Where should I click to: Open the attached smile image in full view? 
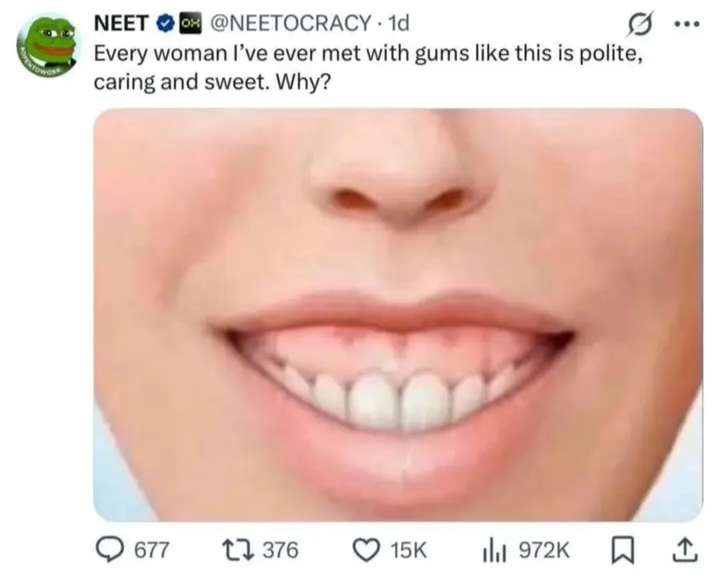pyautogui.click(x=398, y=315)
